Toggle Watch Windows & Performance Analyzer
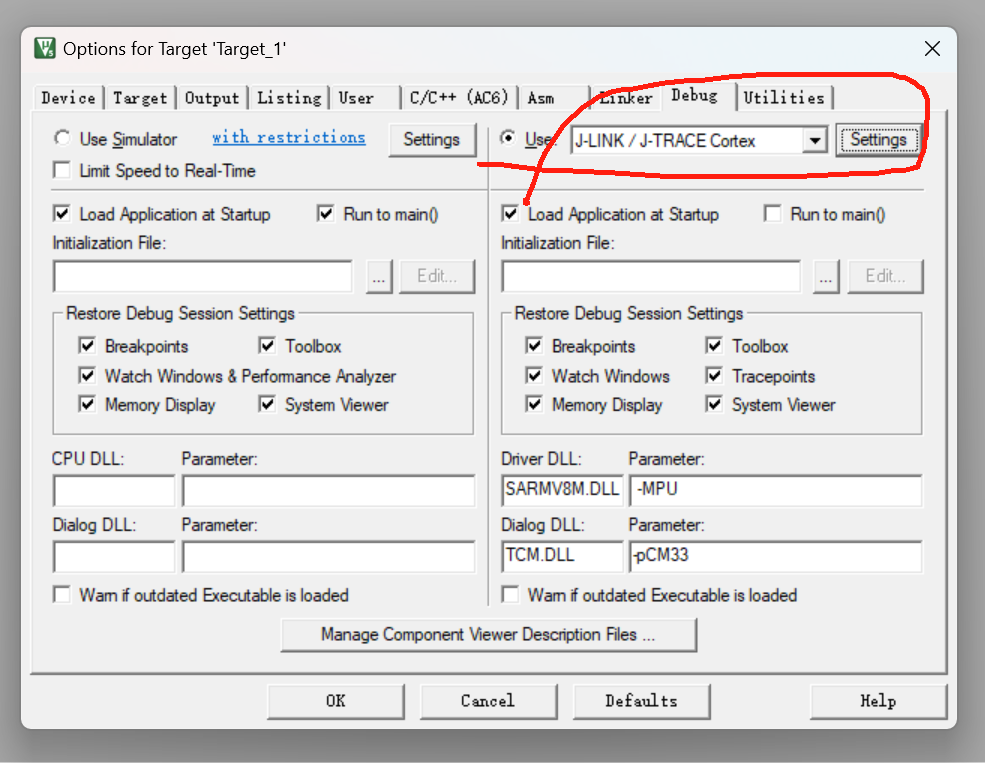This screenshot has width=985, height=763. [87, 376]
